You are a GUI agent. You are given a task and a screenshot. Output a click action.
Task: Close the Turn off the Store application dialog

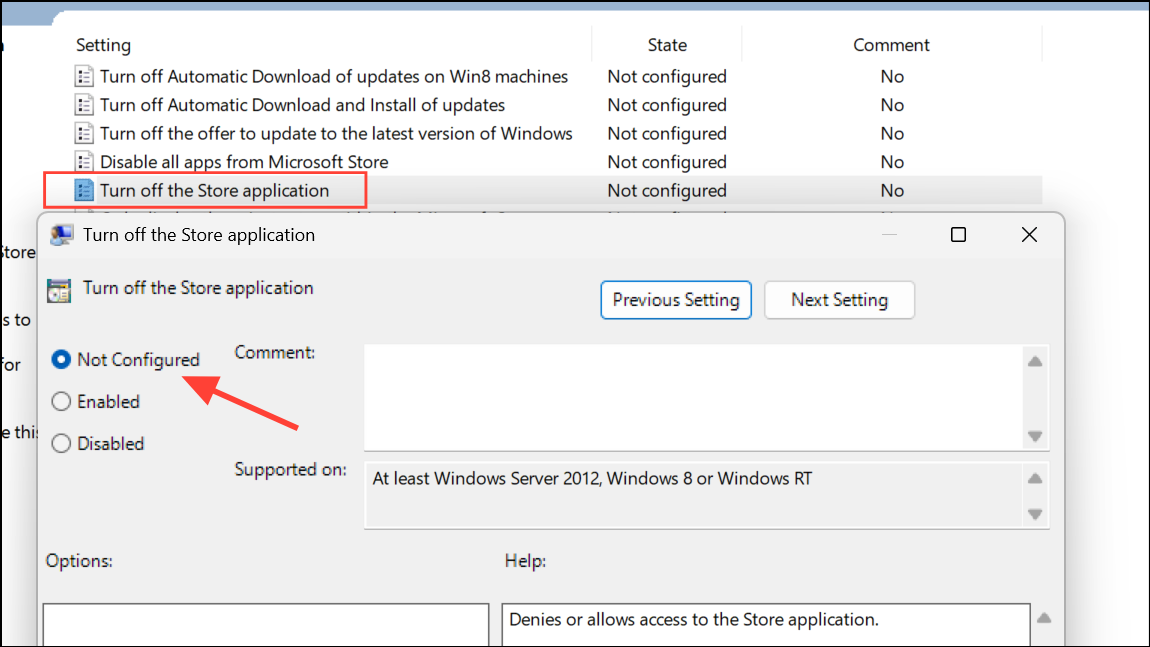tap(1029, 235)
